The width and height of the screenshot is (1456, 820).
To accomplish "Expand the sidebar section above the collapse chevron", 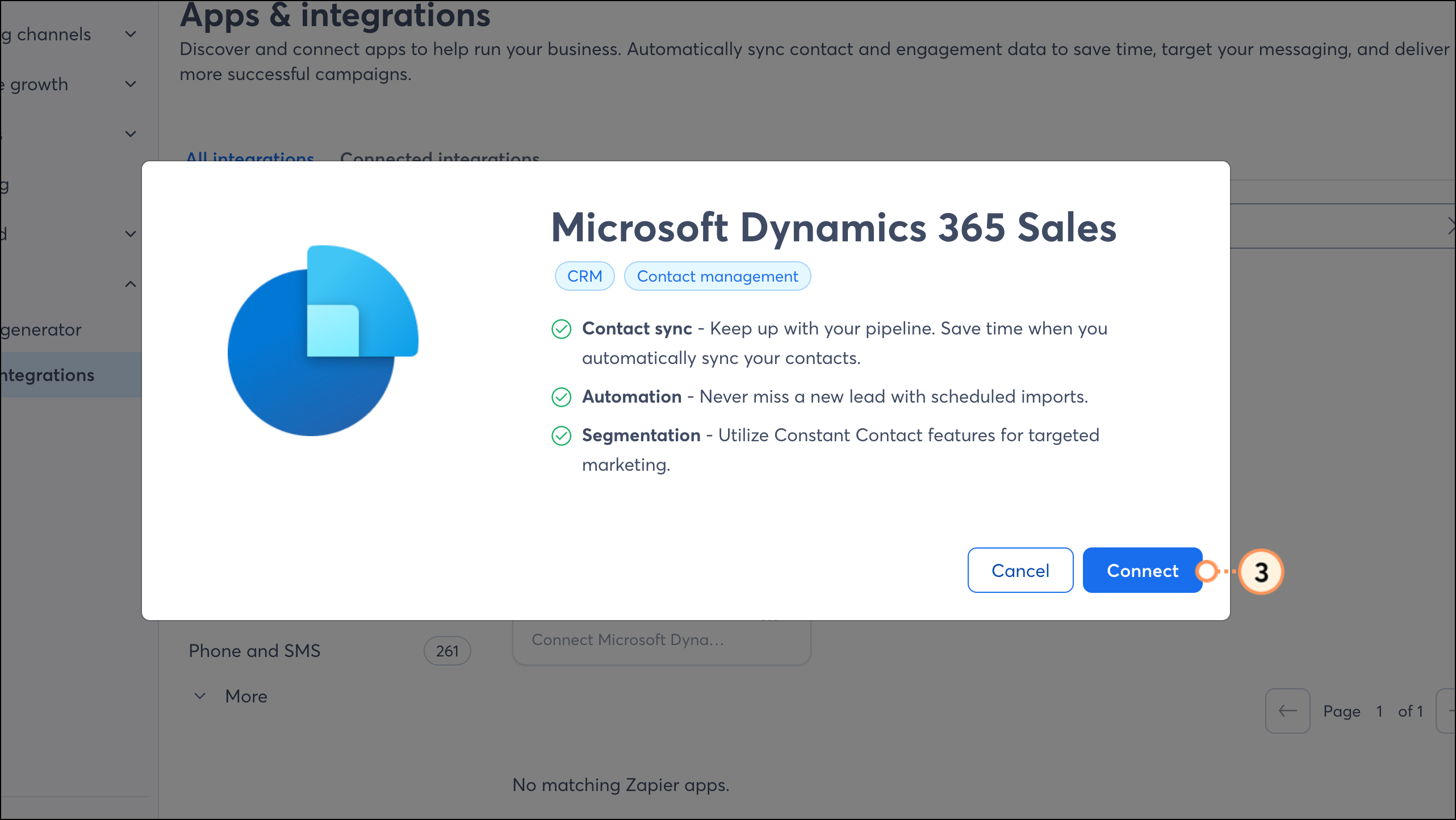I will [x=131, y=234].
